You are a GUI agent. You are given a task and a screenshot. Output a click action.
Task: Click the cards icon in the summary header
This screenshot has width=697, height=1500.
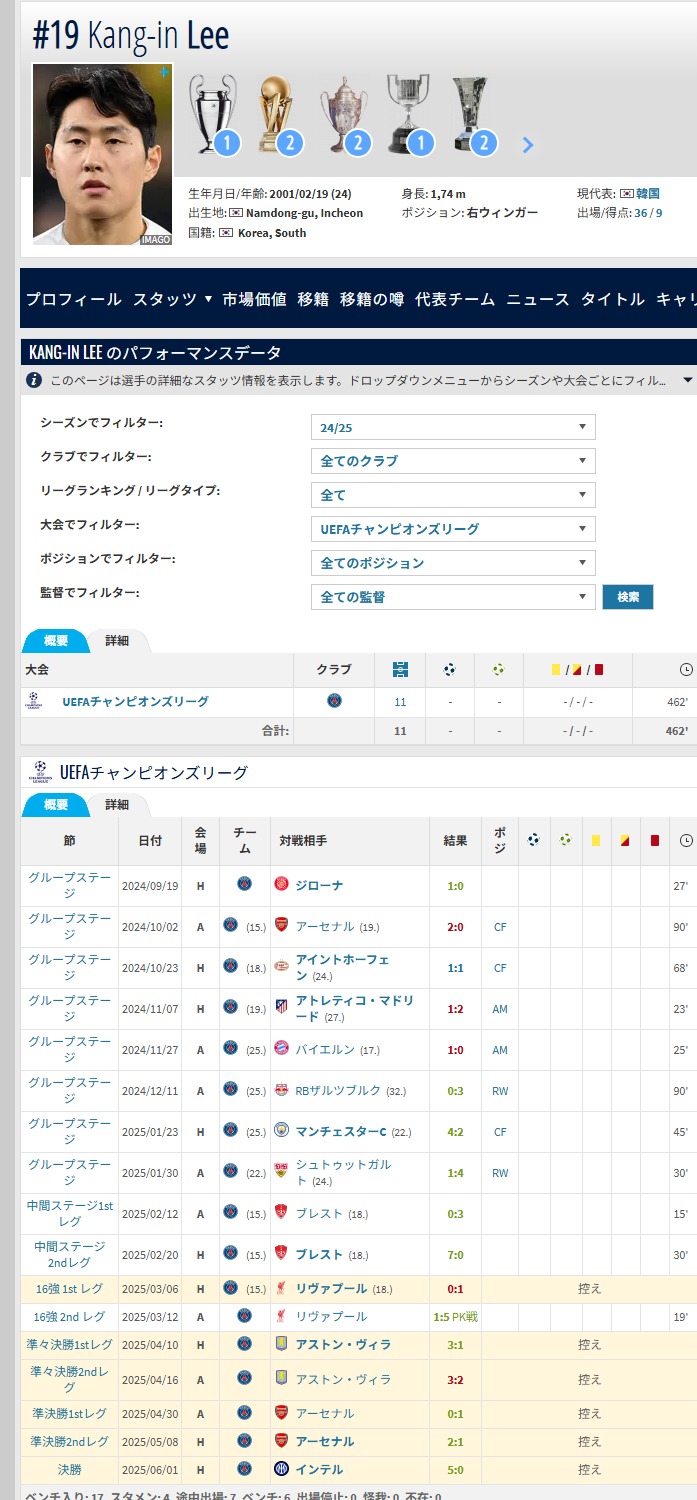pos(578,670)
